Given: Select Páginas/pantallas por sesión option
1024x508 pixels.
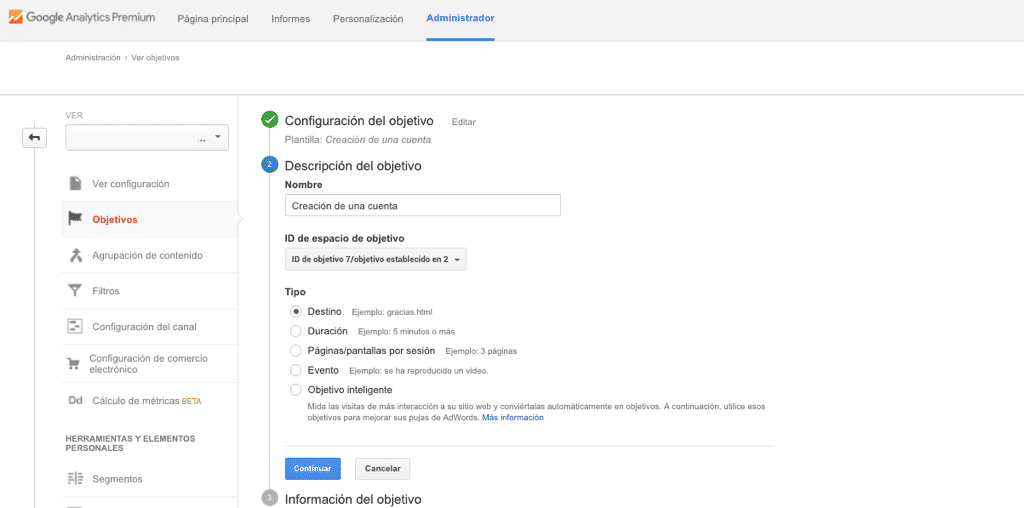Looking at the screenshot, I should pyautogui.click(x=296, y=350).
